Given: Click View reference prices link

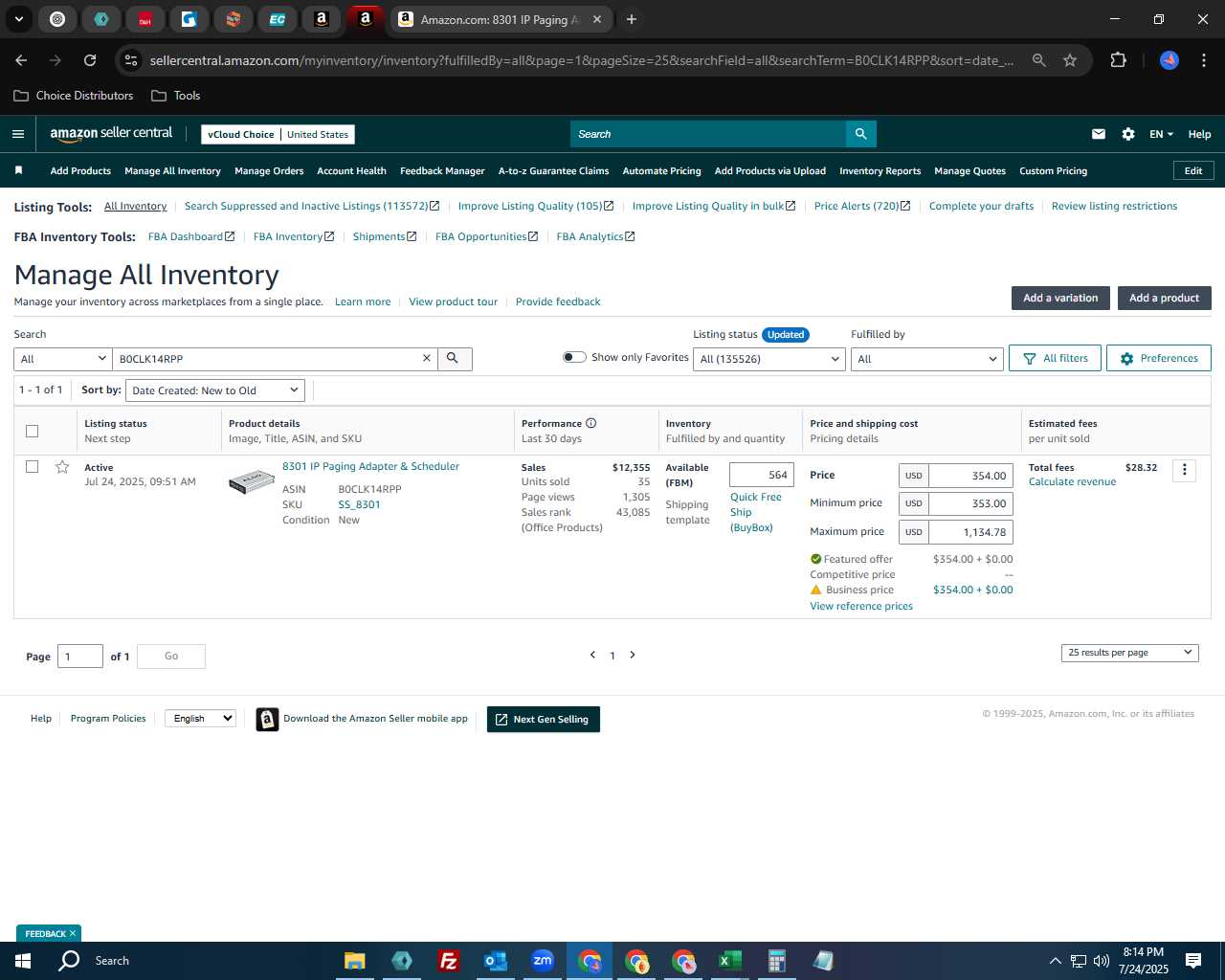Looking at the screenshot, I should (861, 606).
